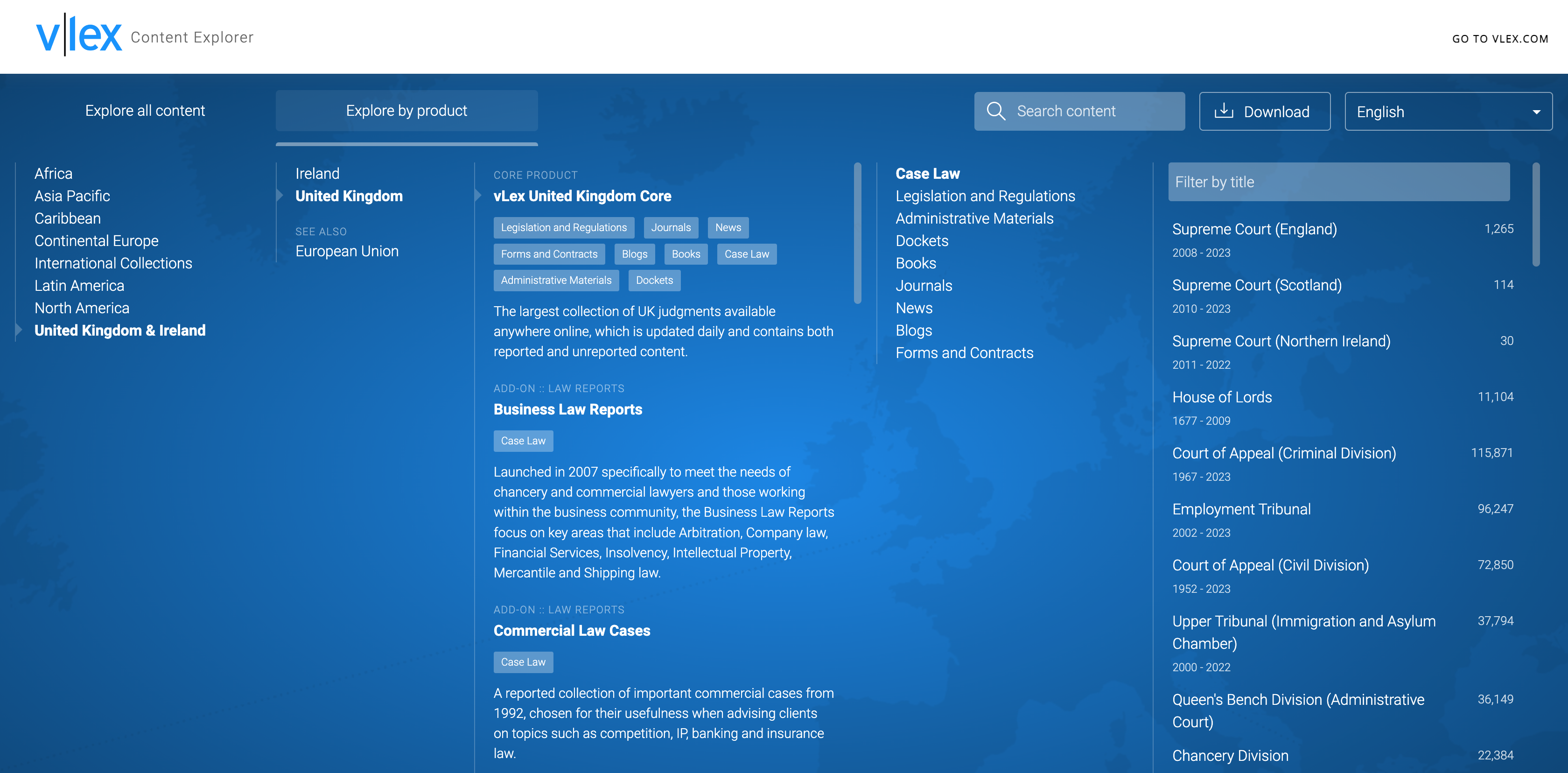Viewport: 1568px width, 773px height.
Task: Switch to Explore all content tab
Action: pos(145,111)
